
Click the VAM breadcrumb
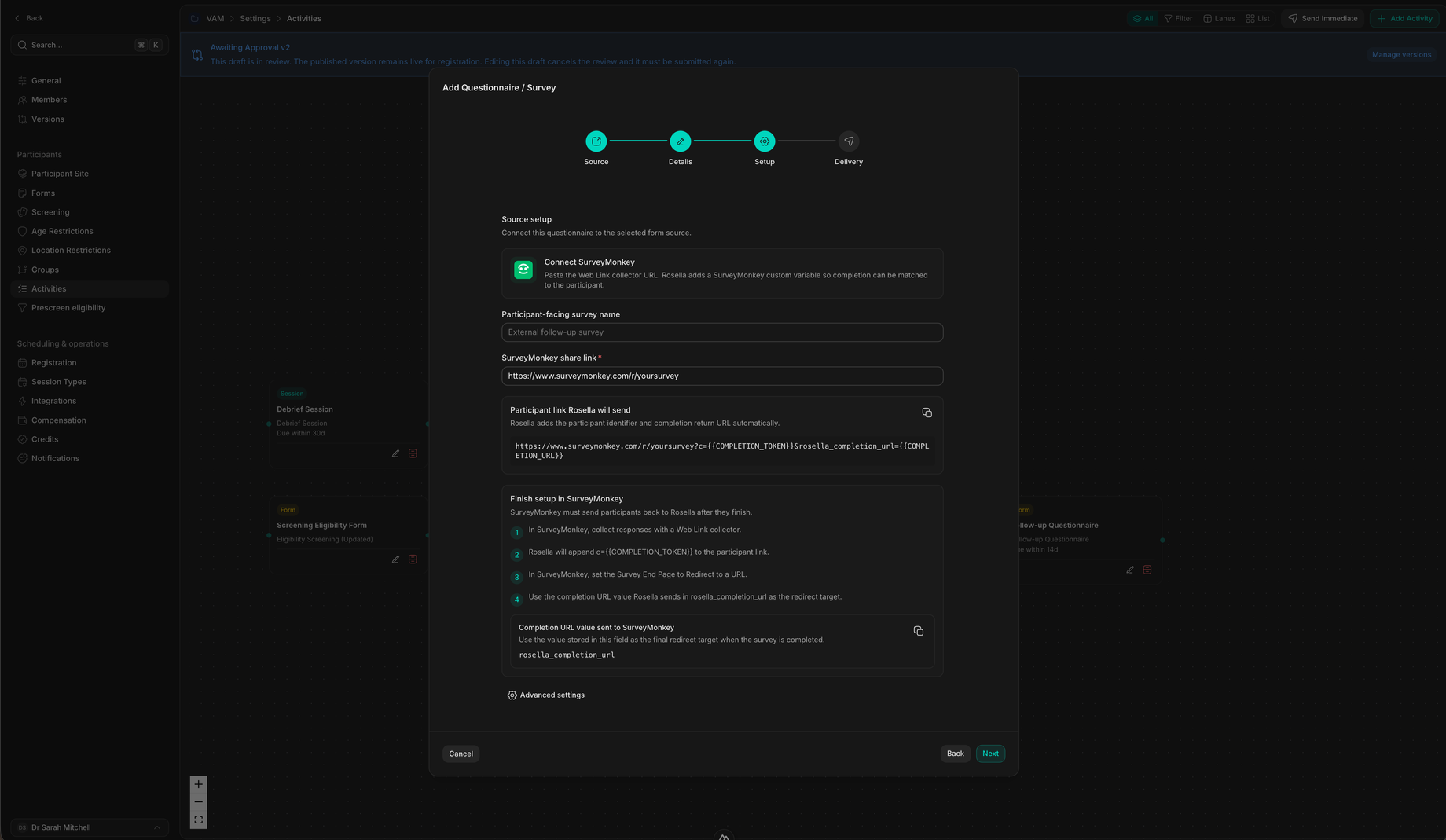[215, 18]
